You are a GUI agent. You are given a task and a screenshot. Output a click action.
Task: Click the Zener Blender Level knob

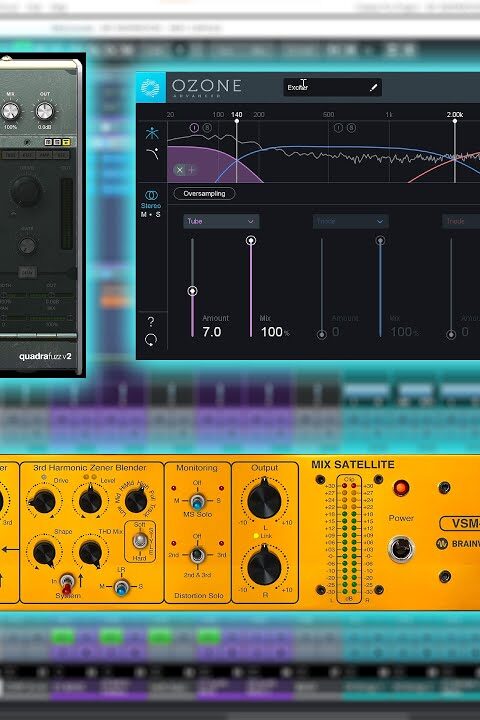(90, 501)
